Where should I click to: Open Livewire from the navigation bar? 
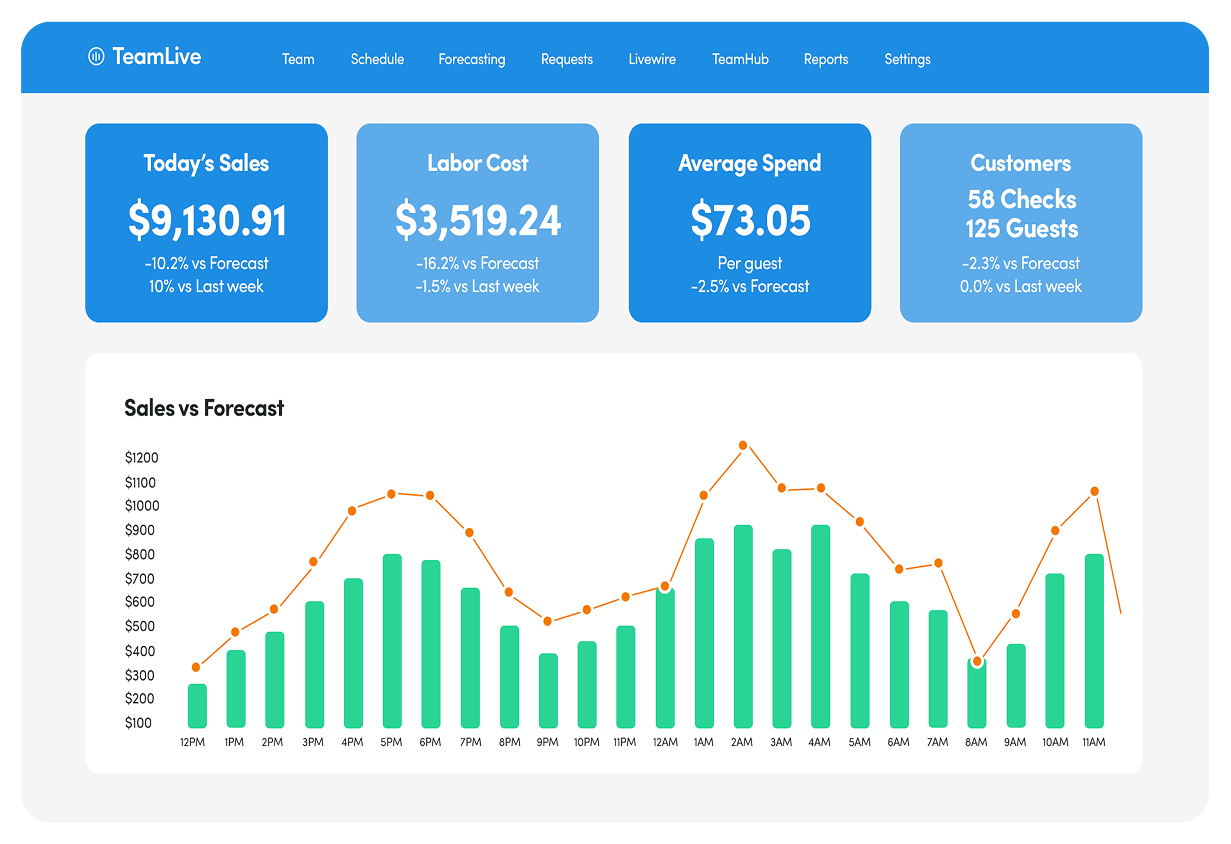pyautogui.click(x=652, y=59)
